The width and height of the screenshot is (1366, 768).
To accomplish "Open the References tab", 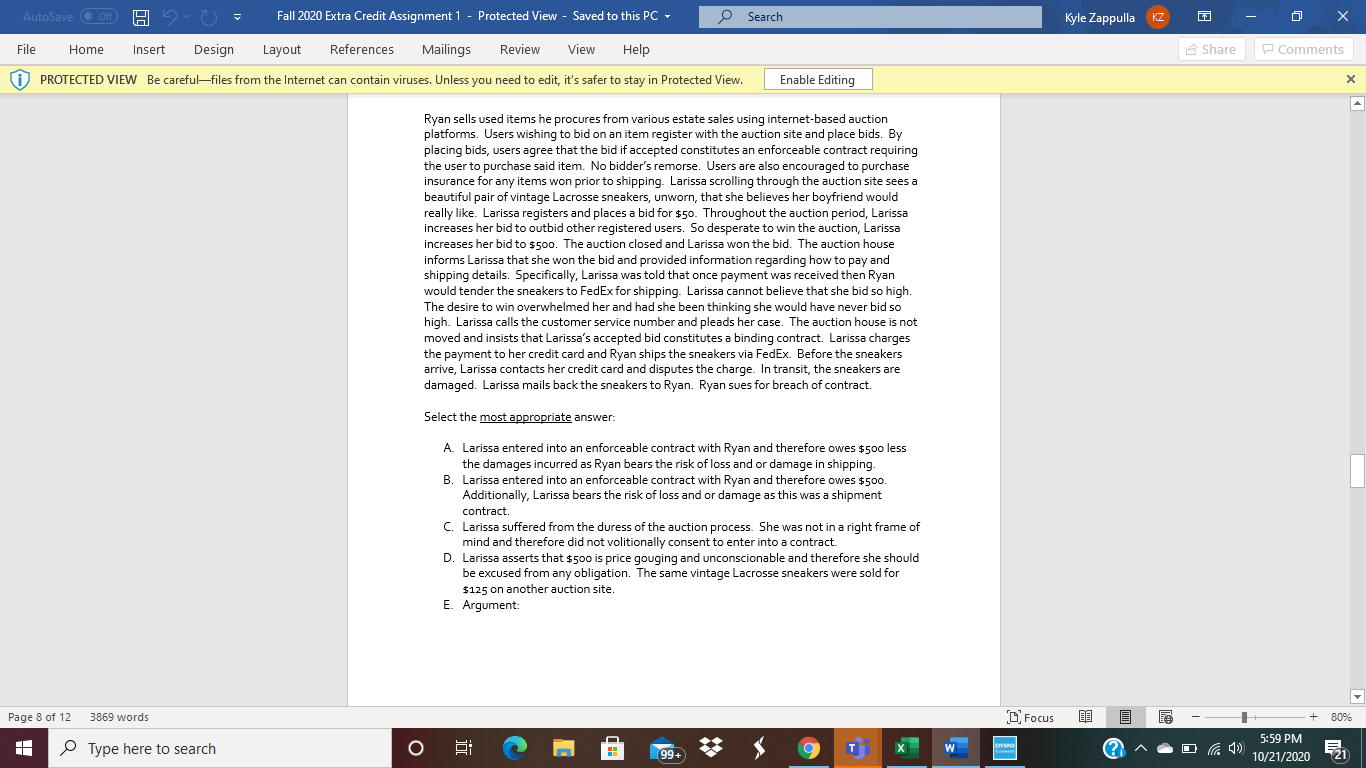I will click(x=362, y=49).
